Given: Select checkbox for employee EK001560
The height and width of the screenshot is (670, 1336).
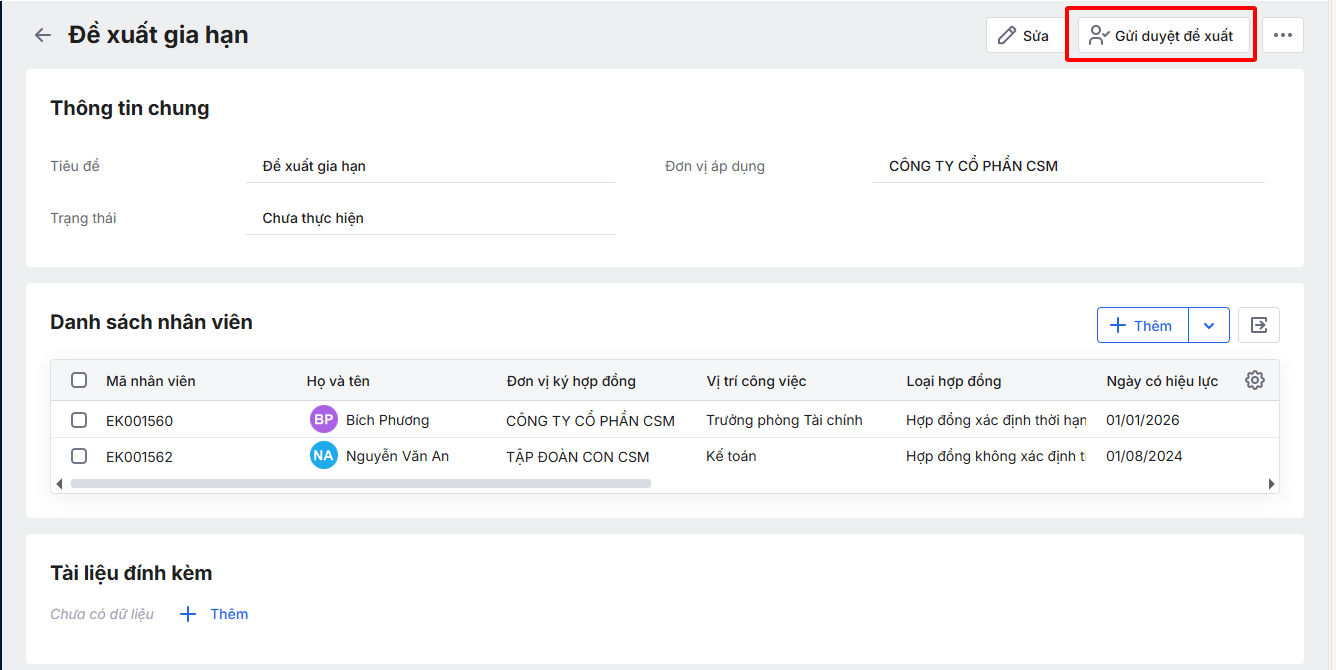Looking at the screenshot, I should [79, 420].
